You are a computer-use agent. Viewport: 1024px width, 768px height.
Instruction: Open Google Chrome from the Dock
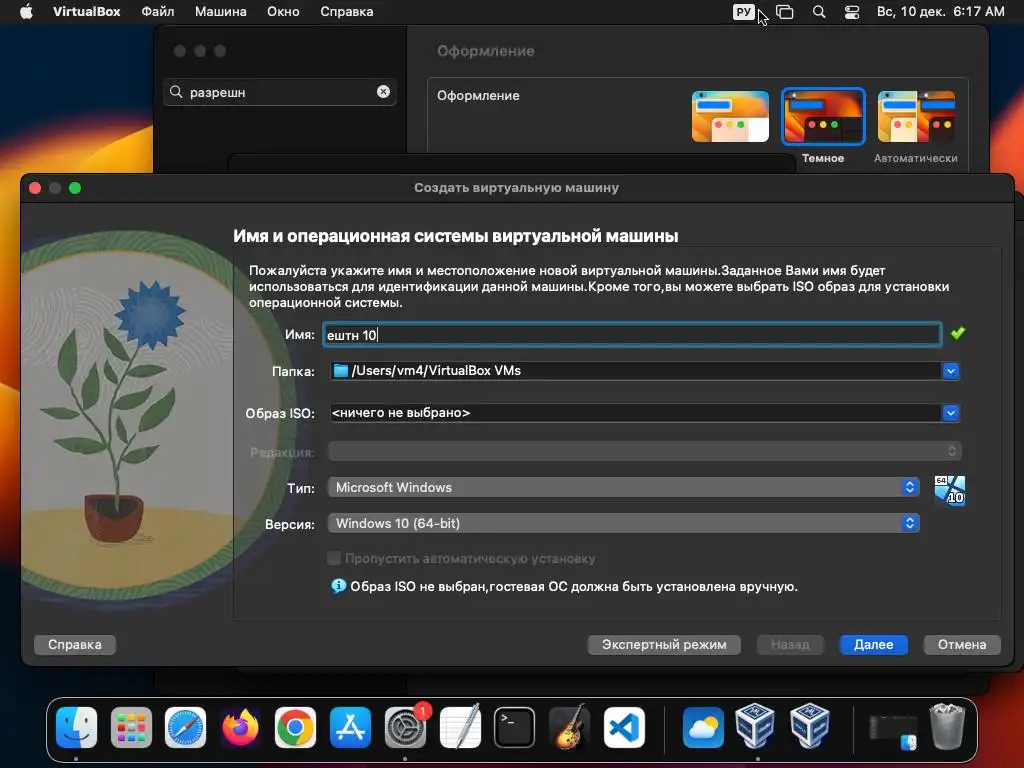(295, 728)
